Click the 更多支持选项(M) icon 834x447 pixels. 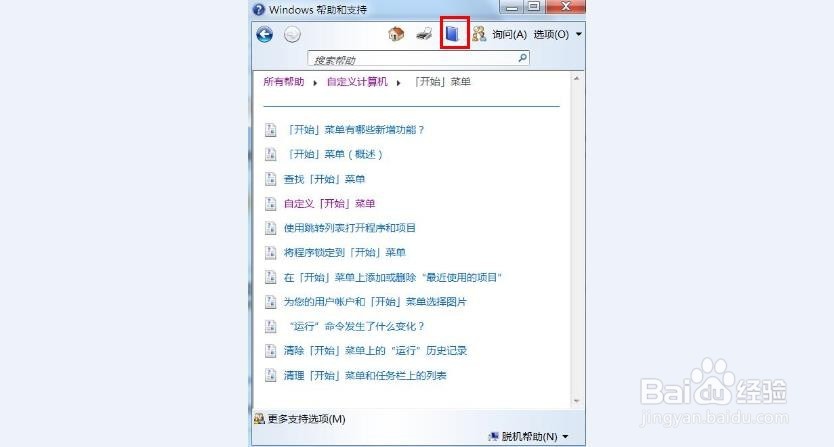259,419
